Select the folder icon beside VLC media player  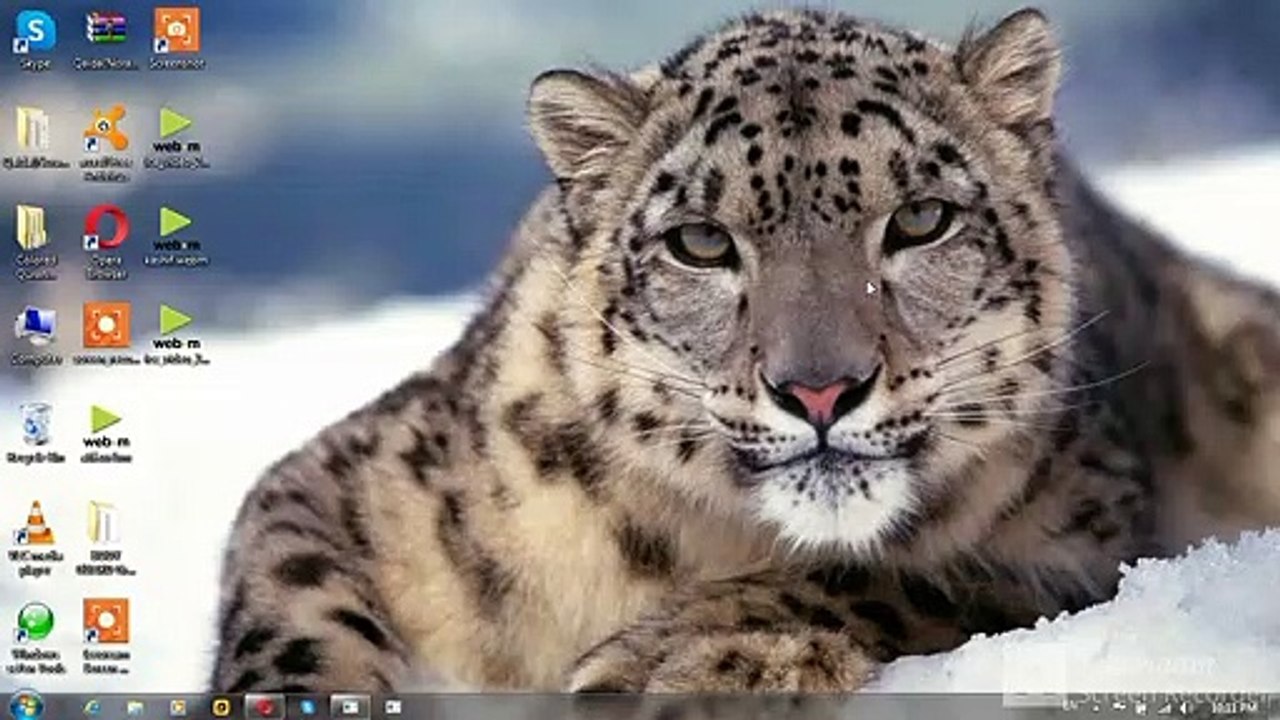tap(105, 538)
